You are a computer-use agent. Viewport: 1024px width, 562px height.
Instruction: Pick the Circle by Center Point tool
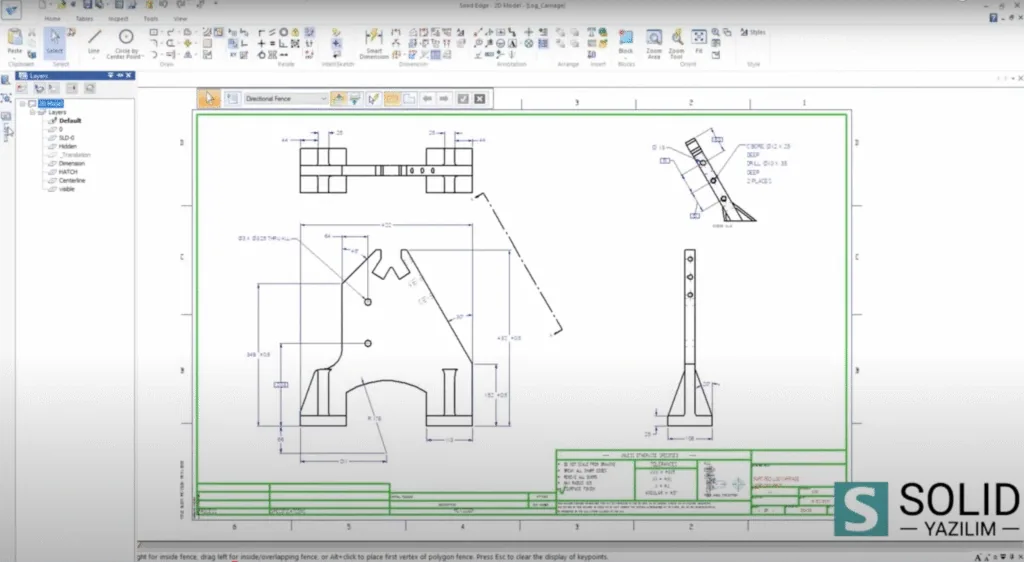[x=126, y=43]
